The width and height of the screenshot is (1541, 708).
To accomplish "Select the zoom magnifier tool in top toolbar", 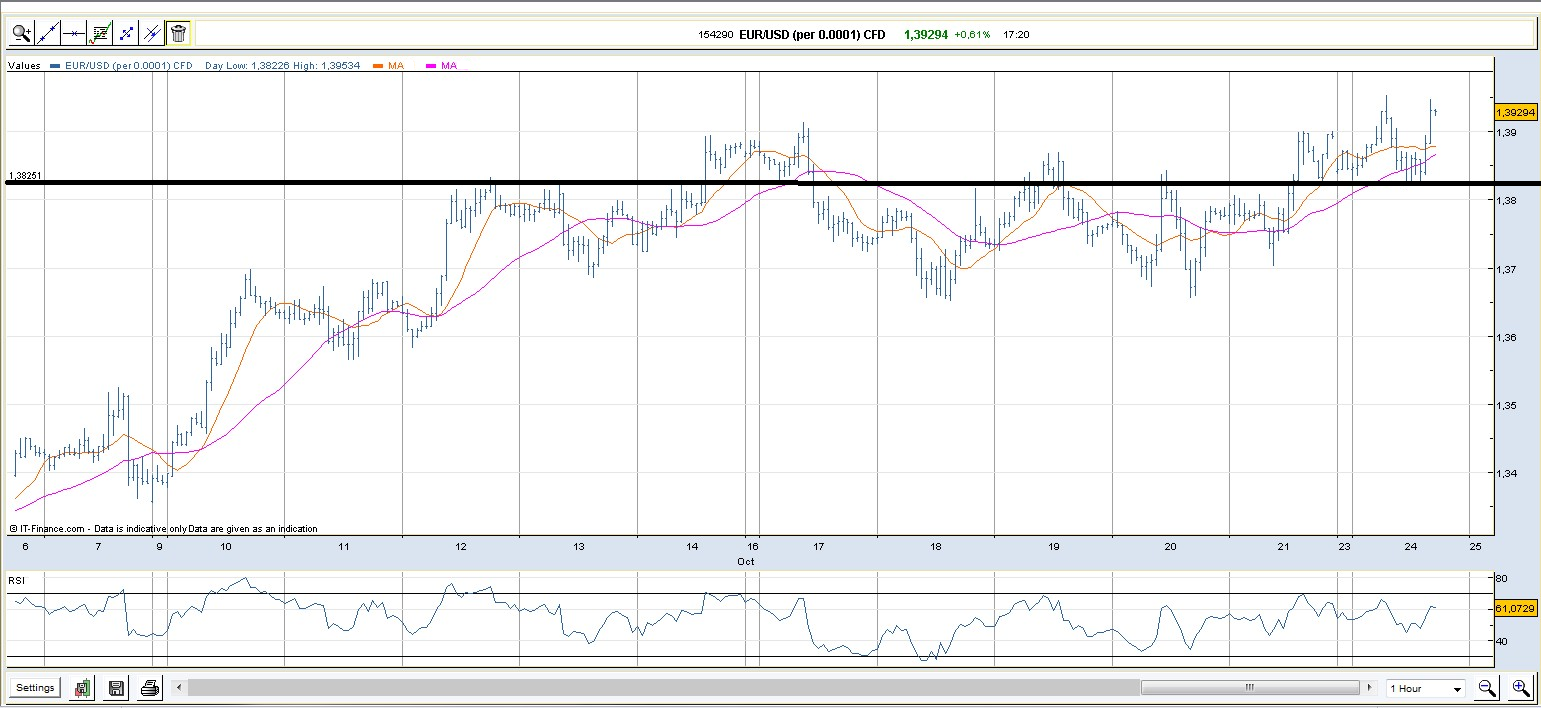I will pos(22,33).
